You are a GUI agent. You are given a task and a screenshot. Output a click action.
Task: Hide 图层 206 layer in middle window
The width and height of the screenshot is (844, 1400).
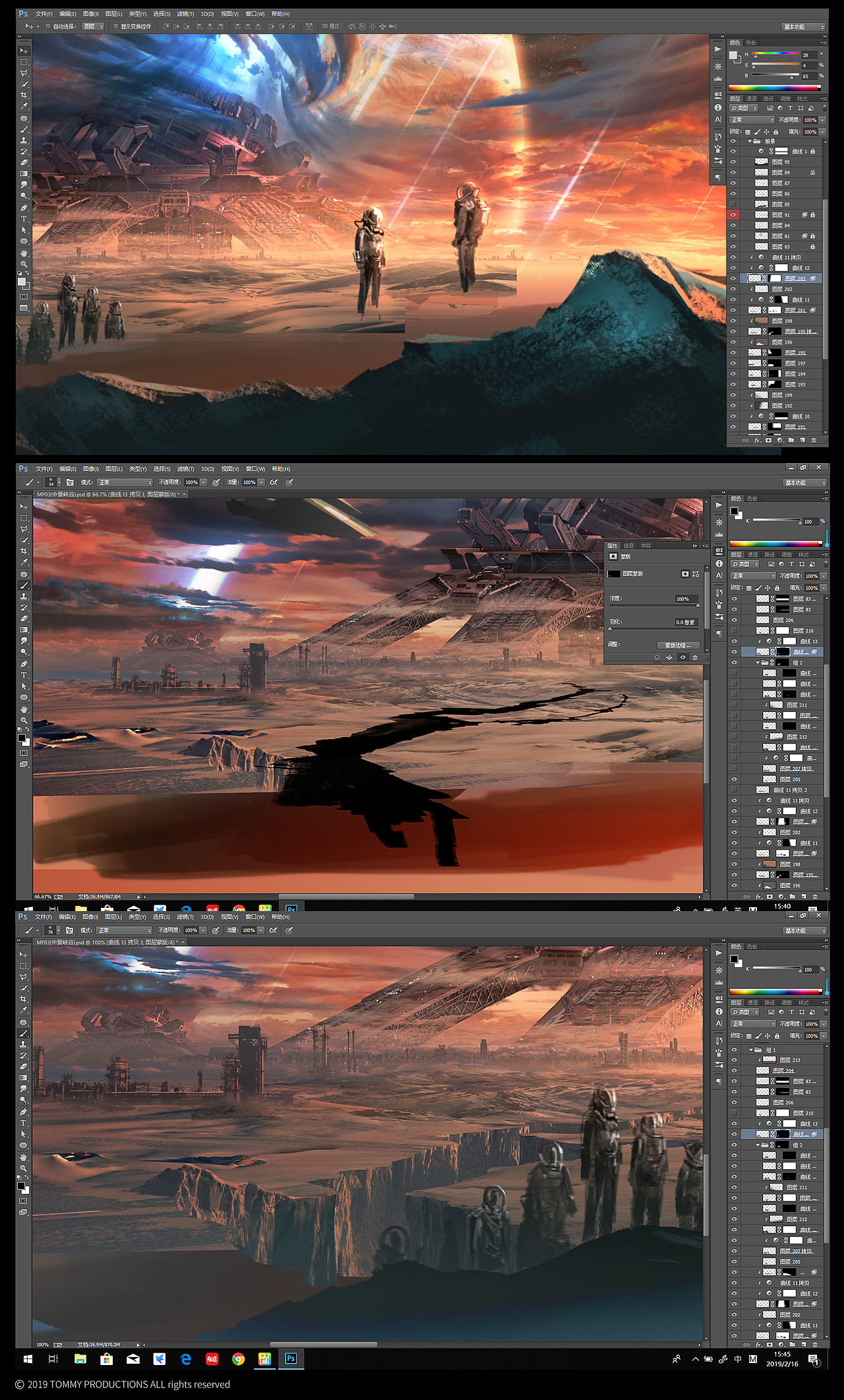click(734, 620)
